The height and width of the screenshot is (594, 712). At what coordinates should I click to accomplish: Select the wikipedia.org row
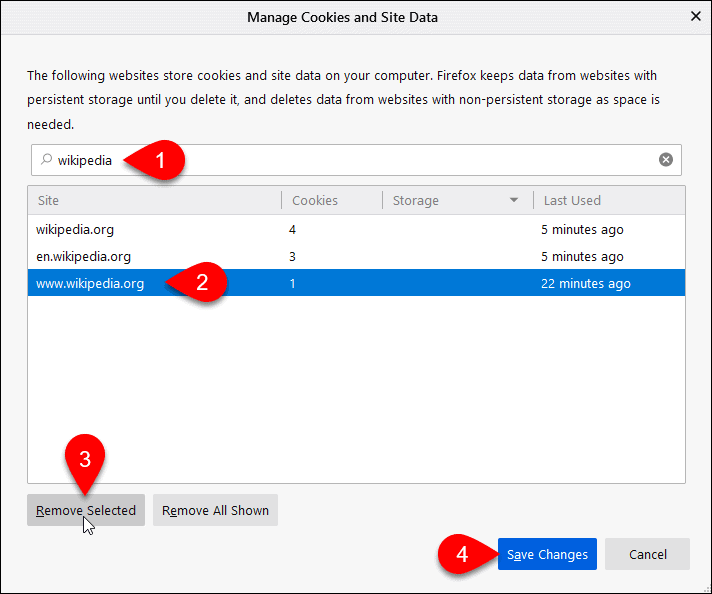[x=356, y=229]
